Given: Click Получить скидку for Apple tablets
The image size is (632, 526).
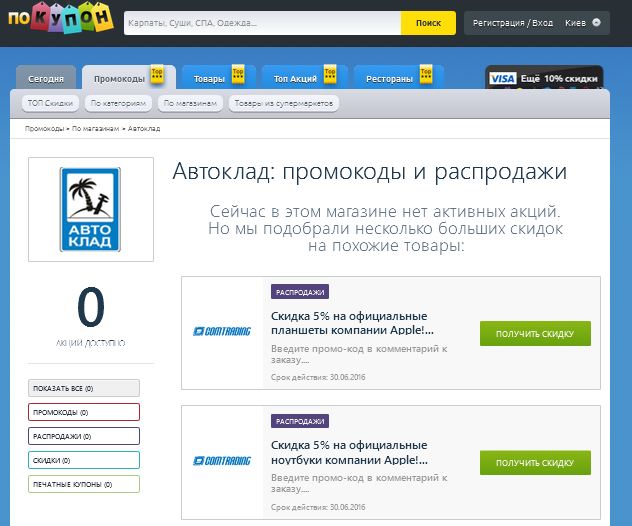Looking at the screenshot, I should pos(535,333).
